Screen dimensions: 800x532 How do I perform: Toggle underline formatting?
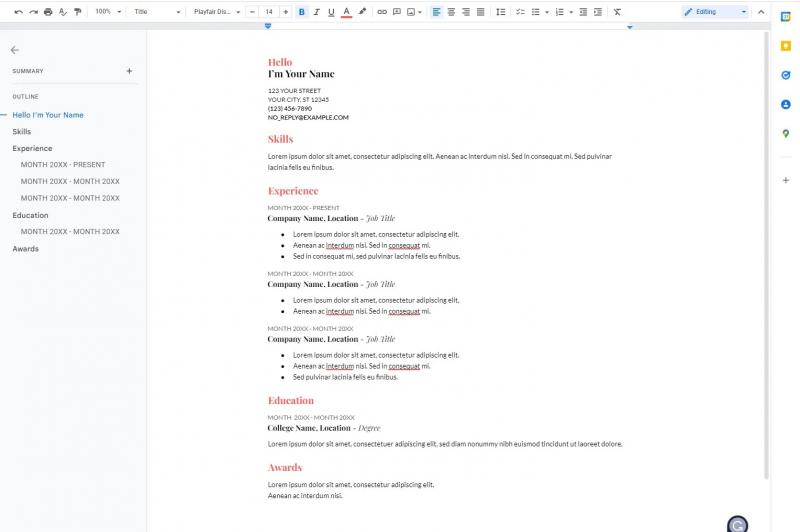coord(331,12)
